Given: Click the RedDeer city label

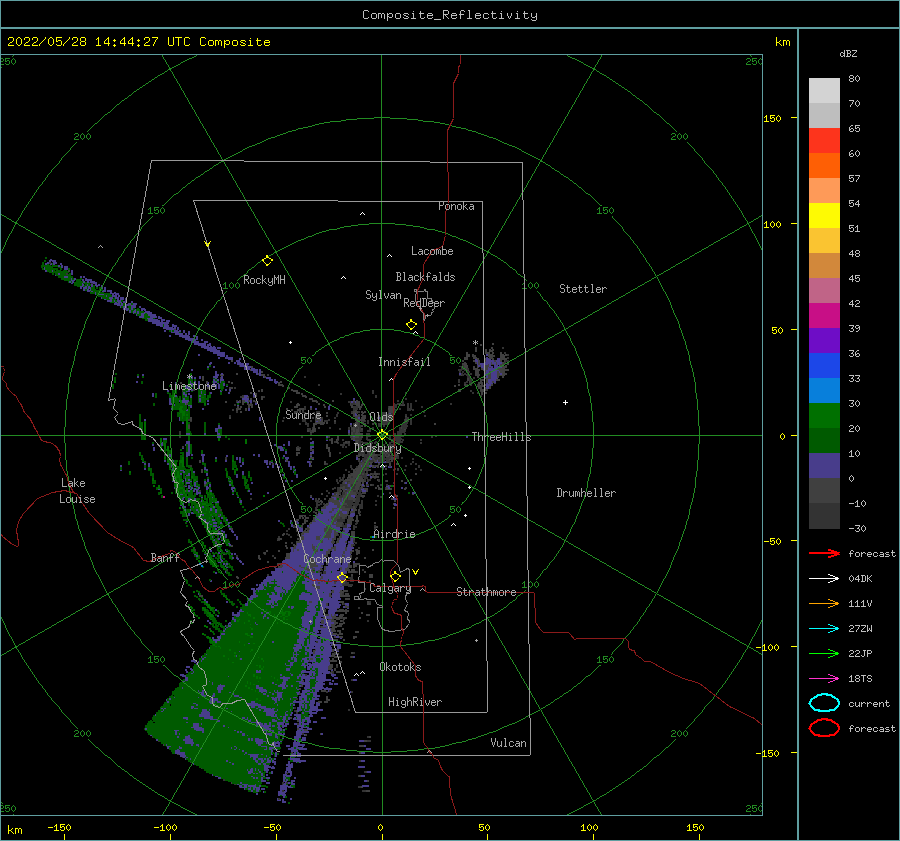Looking at the screenshot, I should click(x=424, y=303).
